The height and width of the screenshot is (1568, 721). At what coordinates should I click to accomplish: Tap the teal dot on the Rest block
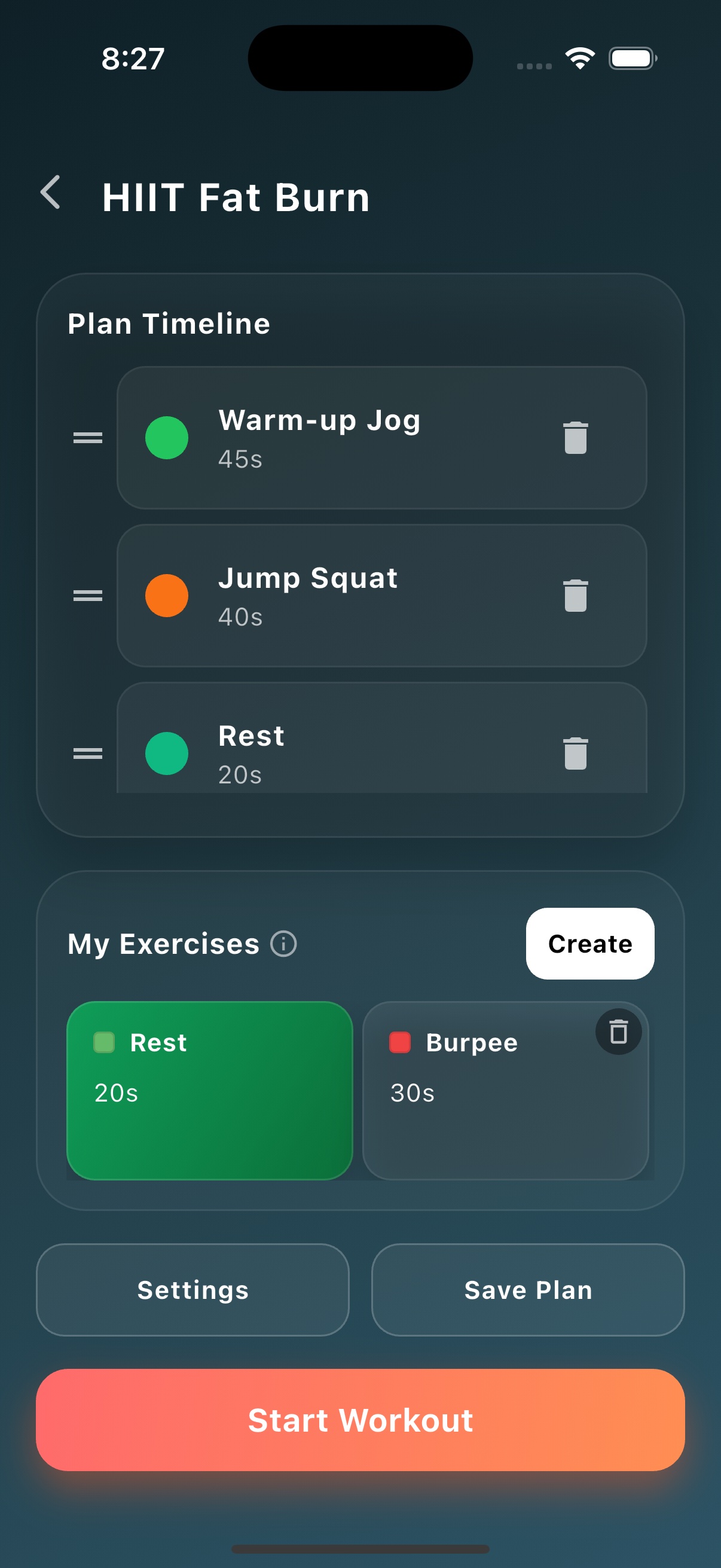click(167, 753)
